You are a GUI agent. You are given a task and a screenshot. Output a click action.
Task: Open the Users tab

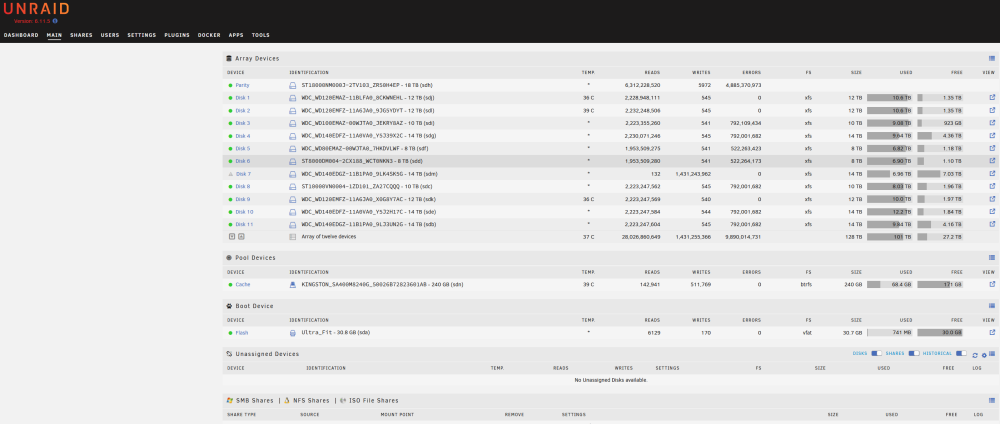click(110, 35)
